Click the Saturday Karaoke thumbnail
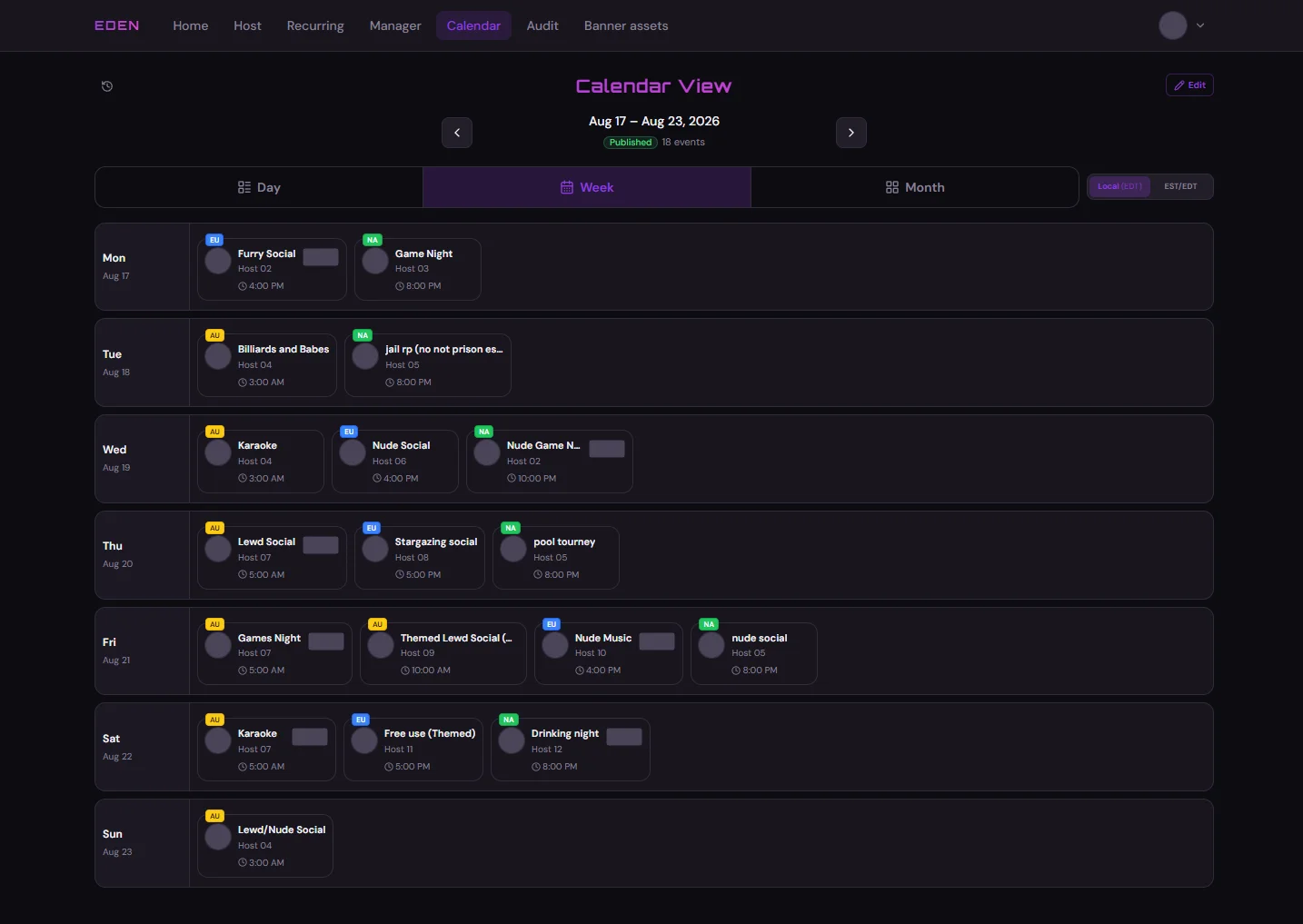This screenshot has width=1303, height=924. coord(310,737)
